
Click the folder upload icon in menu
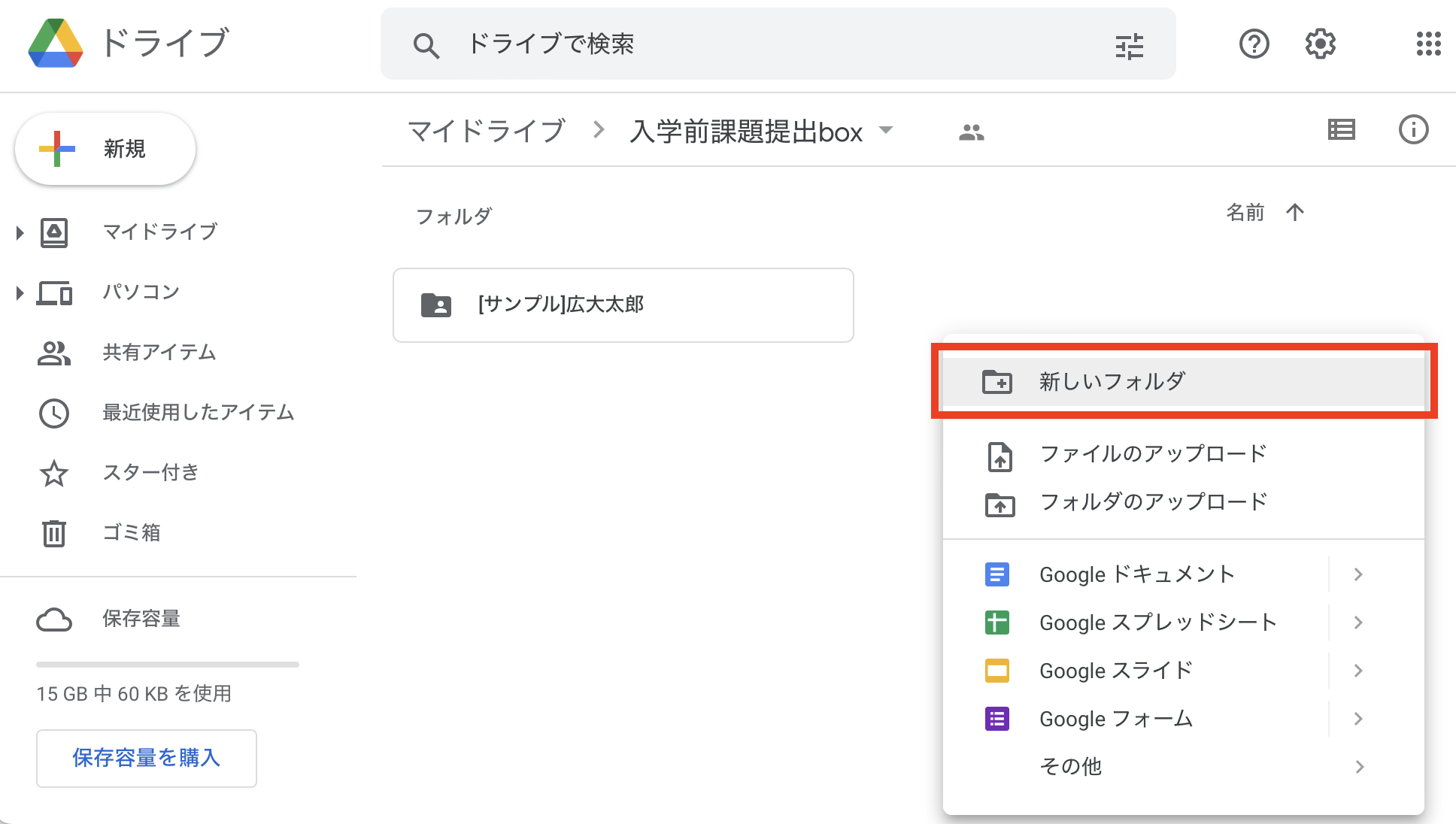click(999, 504)
